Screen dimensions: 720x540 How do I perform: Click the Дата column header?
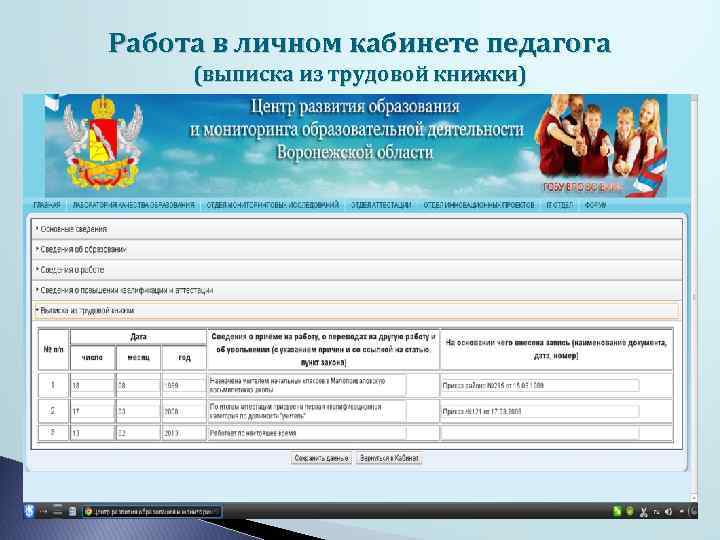pyautogui.click(x=138, y=337)
